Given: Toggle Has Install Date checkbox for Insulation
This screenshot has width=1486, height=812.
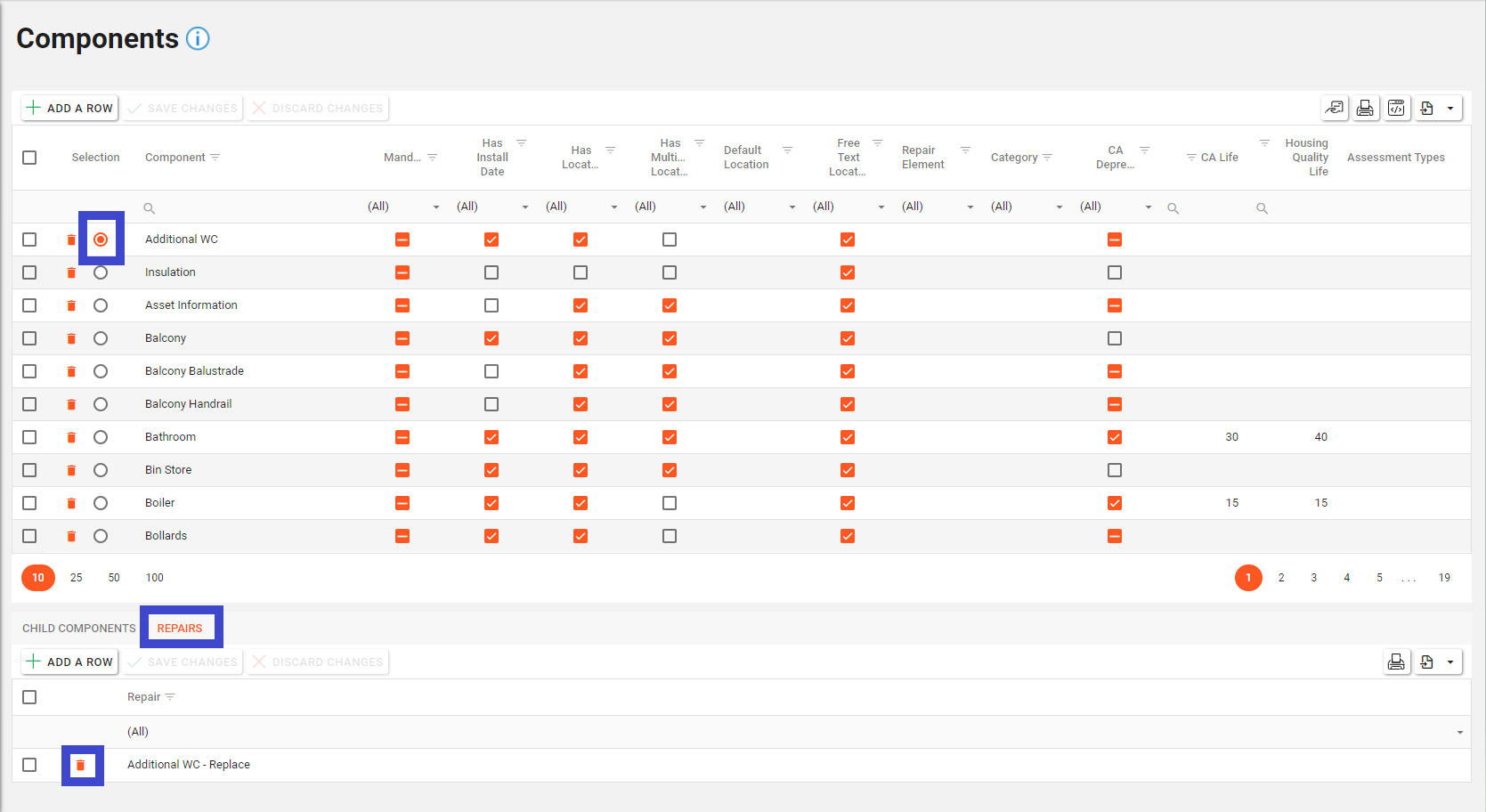Looking at the screenshot, I should tap(491, 272).
